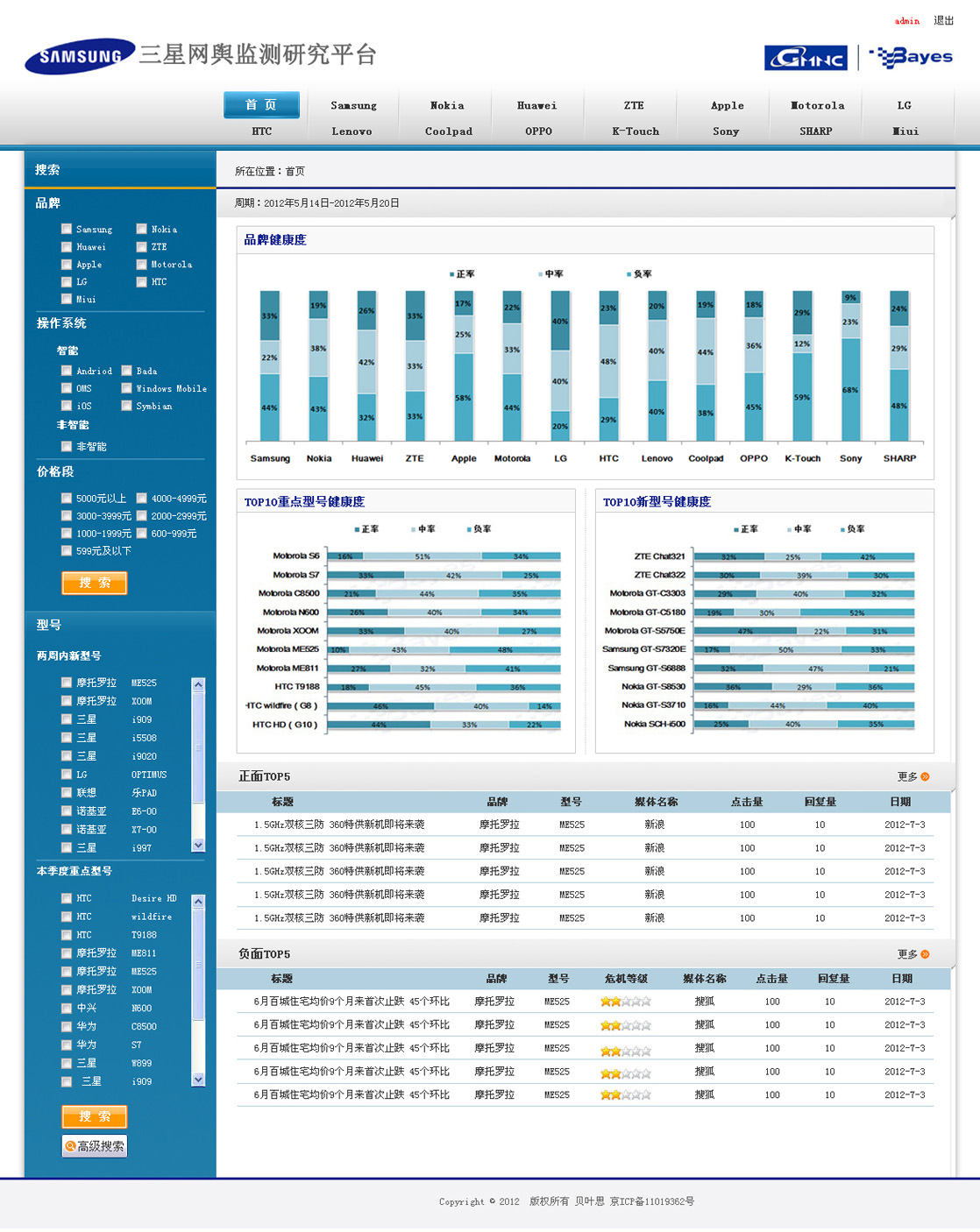Click the Samsung logo in the header
The image size is (980, 1232).
click(x=80, y=57)
